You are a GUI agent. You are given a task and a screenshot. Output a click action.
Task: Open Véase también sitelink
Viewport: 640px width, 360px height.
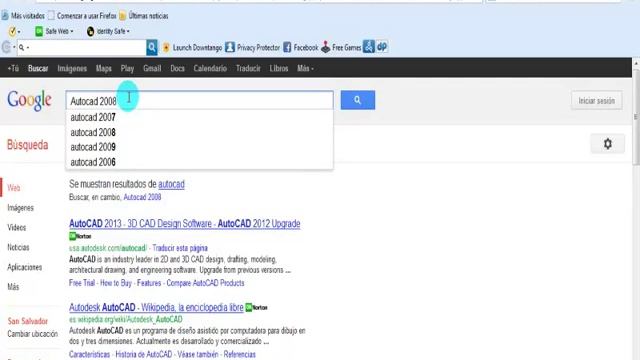(198, 354)
